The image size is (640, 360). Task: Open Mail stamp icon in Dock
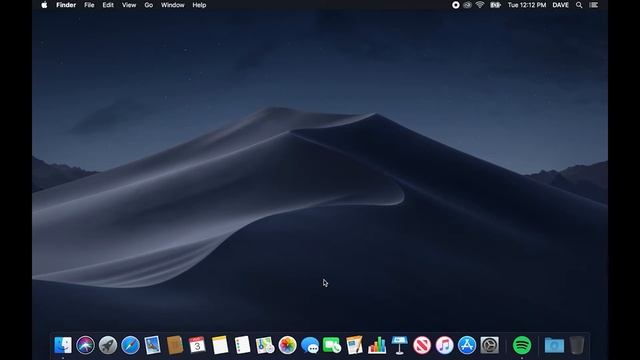[x=153, y=345]
